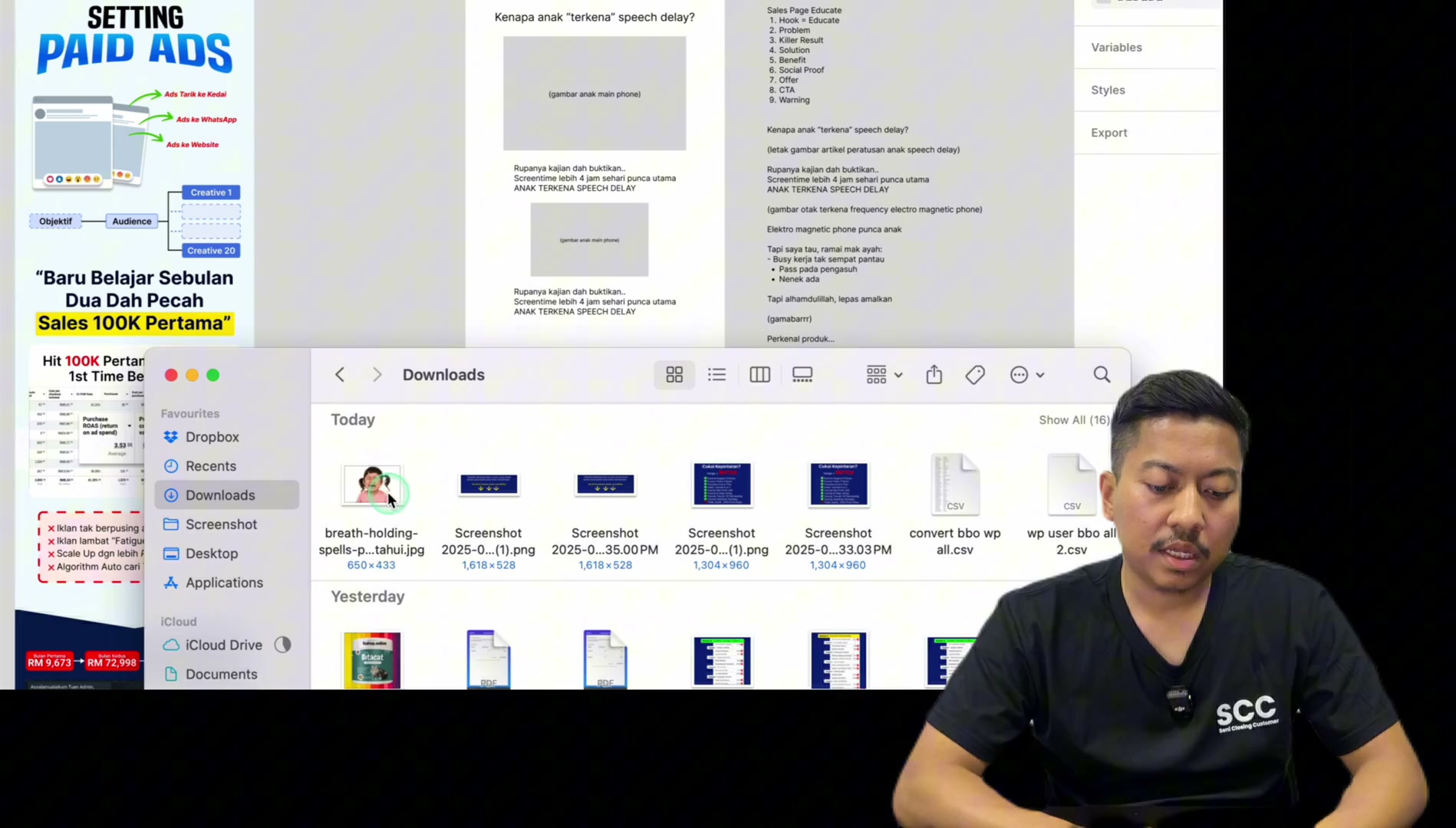1456x828 pixels.
Task: Open the Share button in Finder toolbar
Action: pyautogui.click(x=934, y=375)
